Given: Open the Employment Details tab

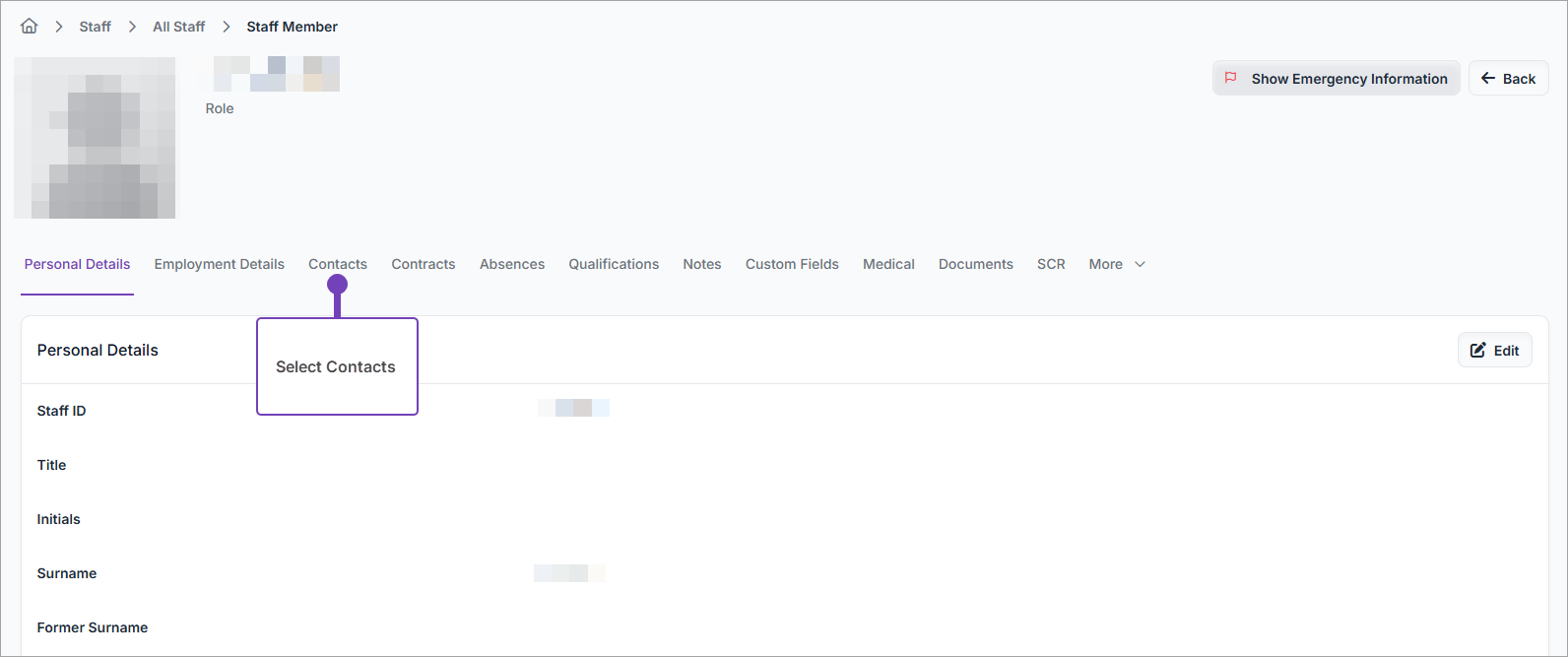Looking at the screenshot, I should pos(219,264).
